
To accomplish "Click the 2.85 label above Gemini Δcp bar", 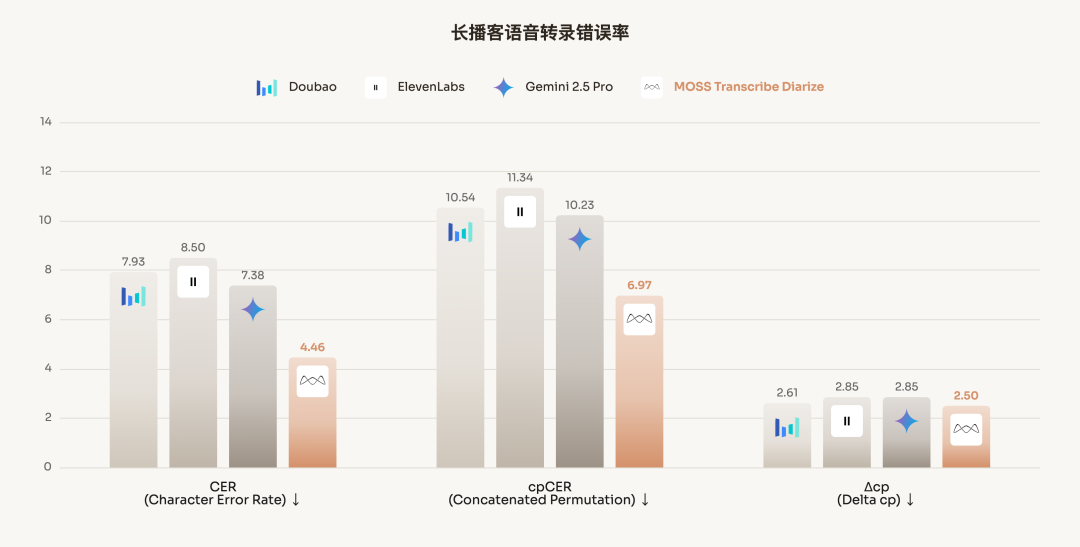I will tap(906, 387).
